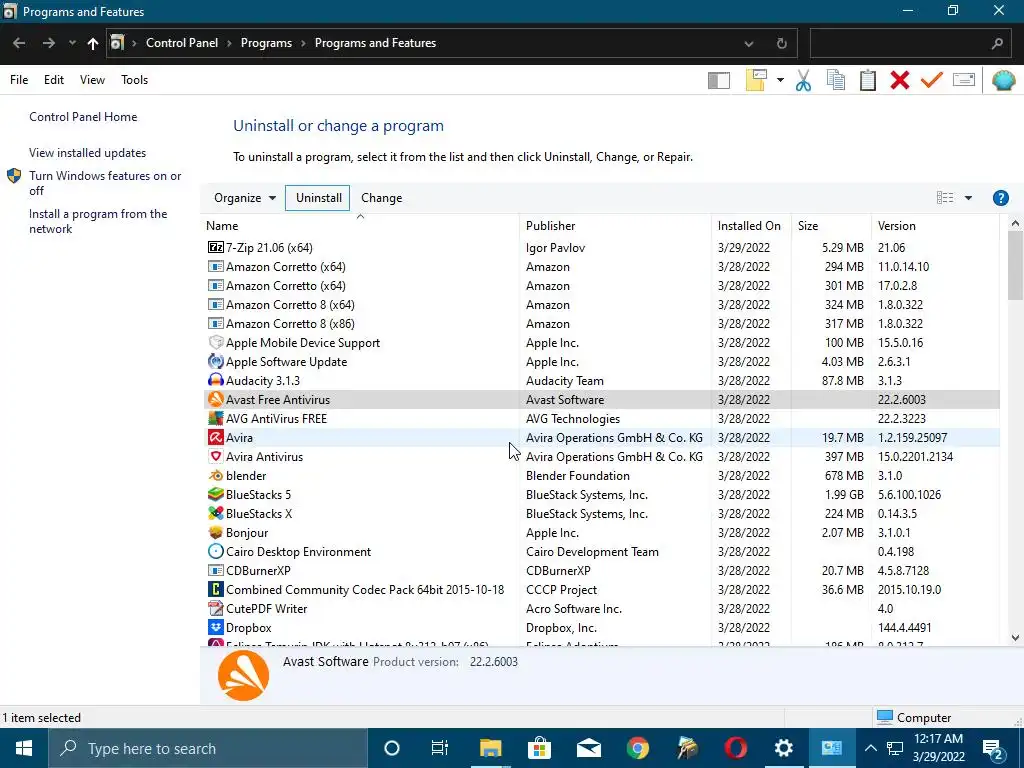Select AVG AntiVirus FREE entry

coord(601,419)
